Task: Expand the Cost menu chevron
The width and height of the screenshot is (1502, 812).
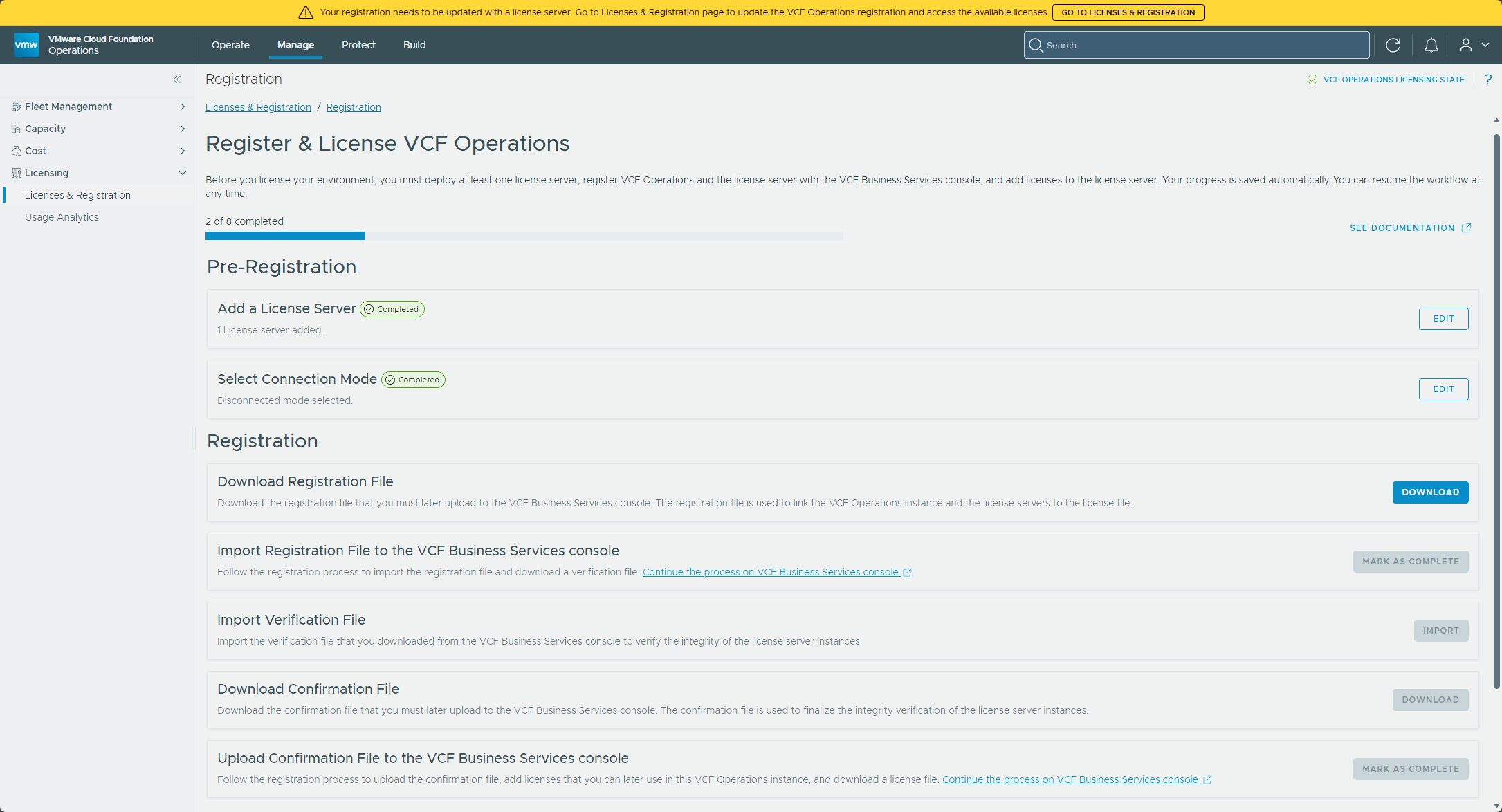Action: coord(182,151)
